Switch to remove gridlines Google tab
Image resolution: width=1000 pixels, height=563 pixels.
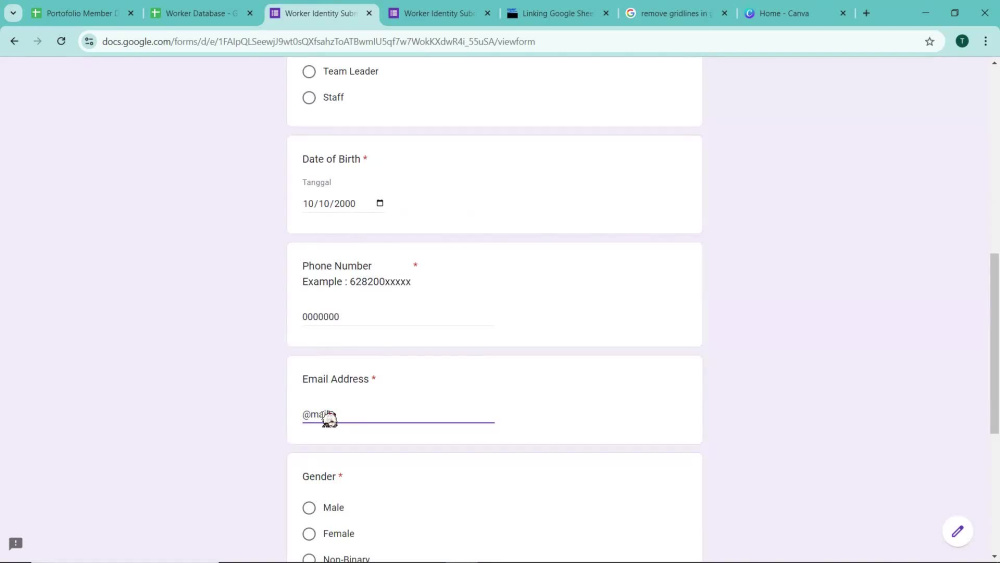(677, 13)
